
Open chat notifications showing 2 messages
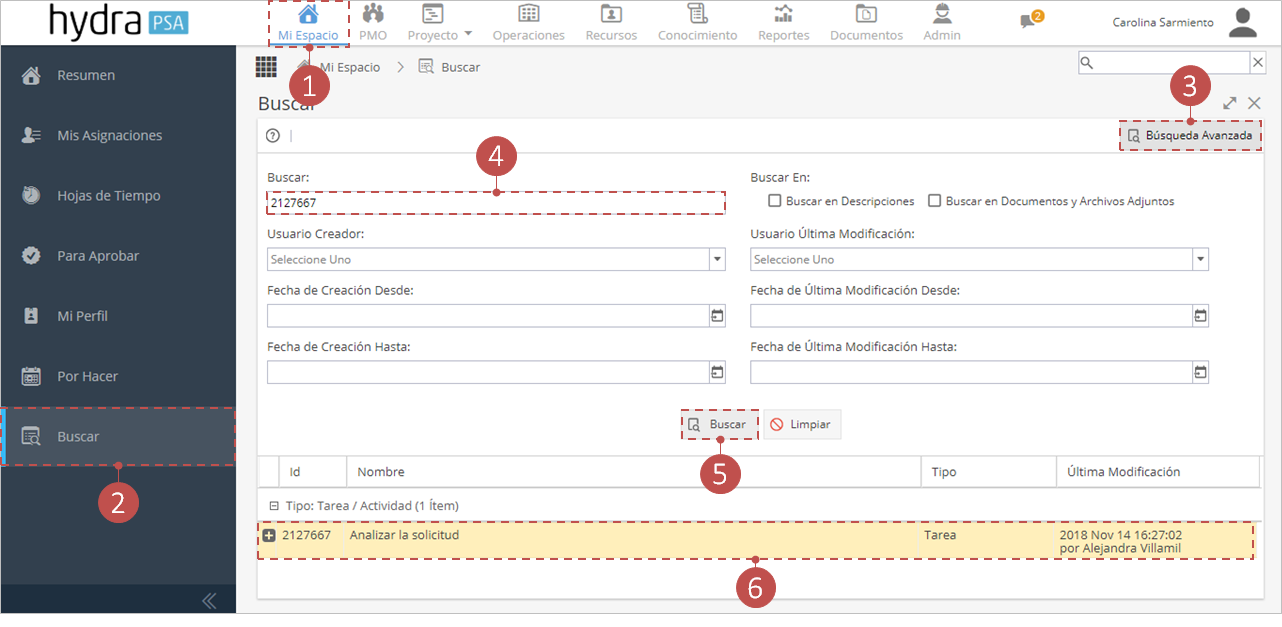pyautogui.click(x=1028, y=22)
